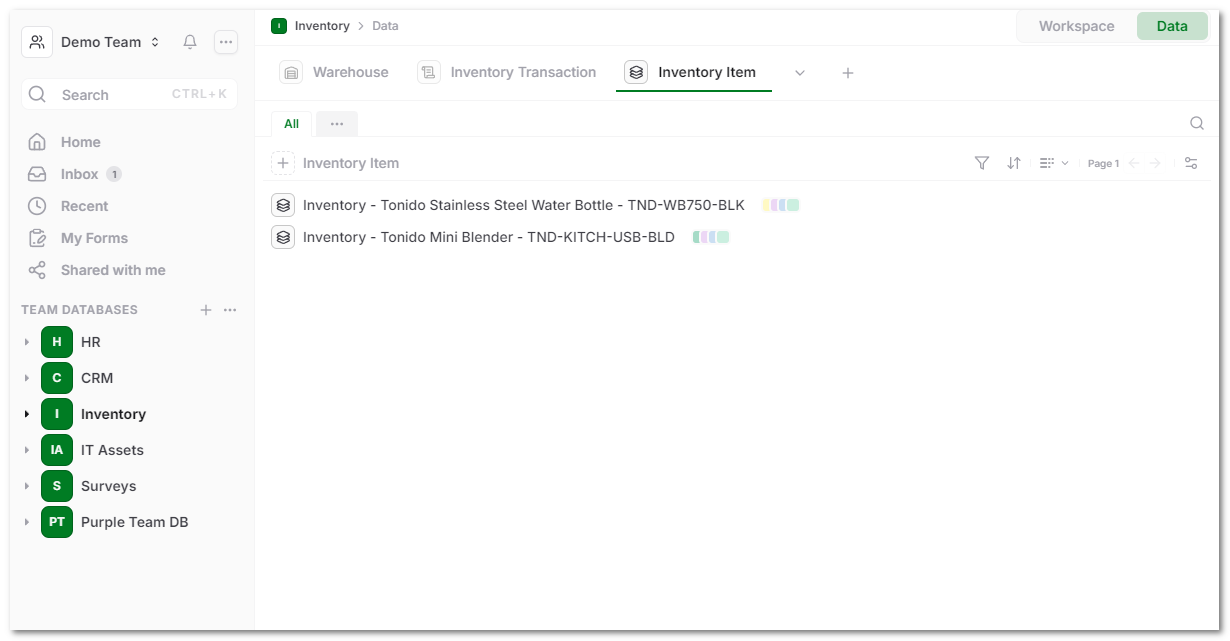This screenshot has height=641, width=1230.
Task: Open Tonido Mini Blender inventory record
Action: pos(488,237)
